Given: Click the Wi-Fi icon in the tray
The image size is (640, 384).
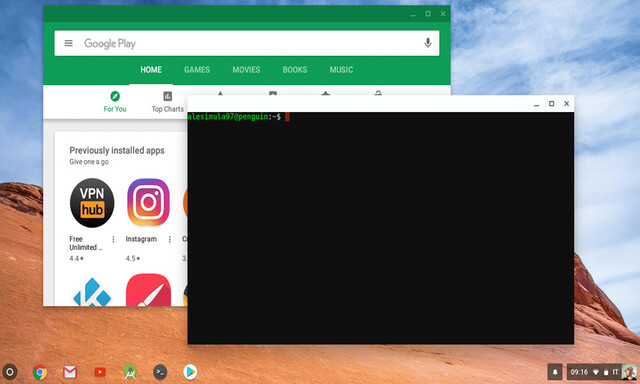Looking at the screenshot, I should click(596, 372).
